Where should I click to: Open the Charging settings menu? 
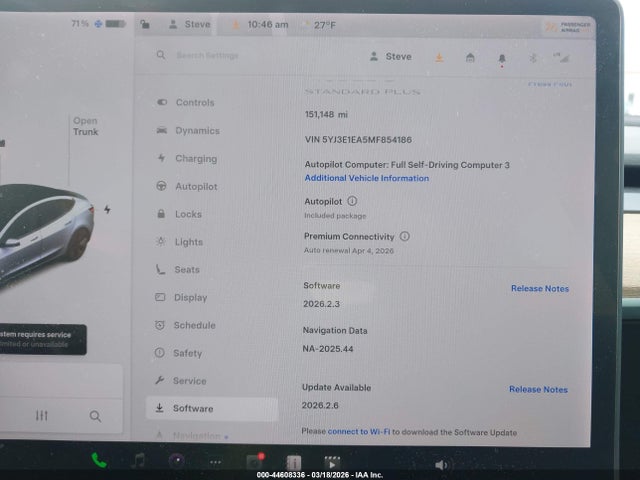tap(187, 158)
